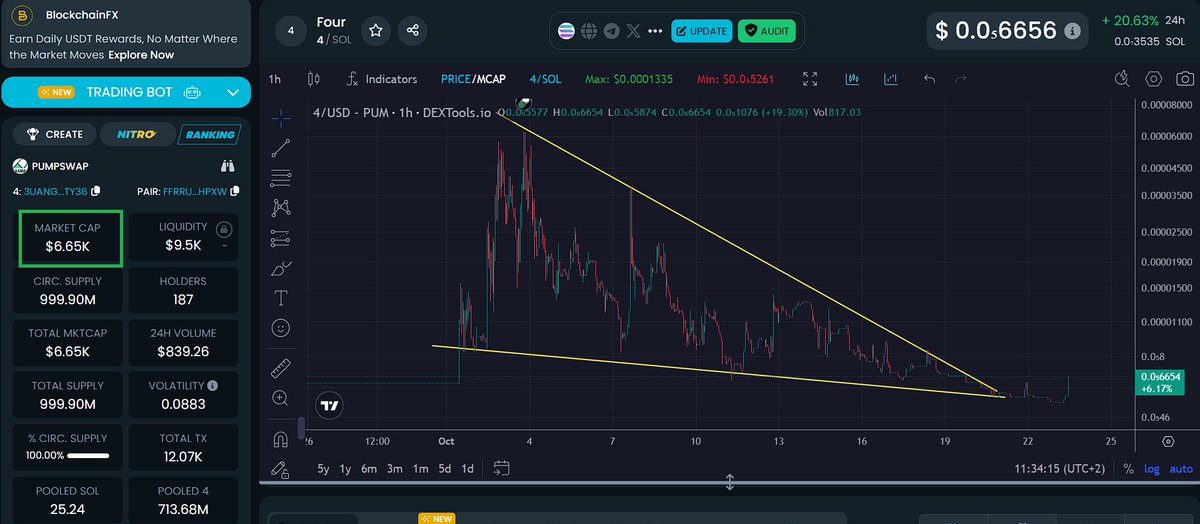The image size is (1200, 524).
Task: Toggle PRICE/MCAP chart display
Action: [x=473, y=79]
